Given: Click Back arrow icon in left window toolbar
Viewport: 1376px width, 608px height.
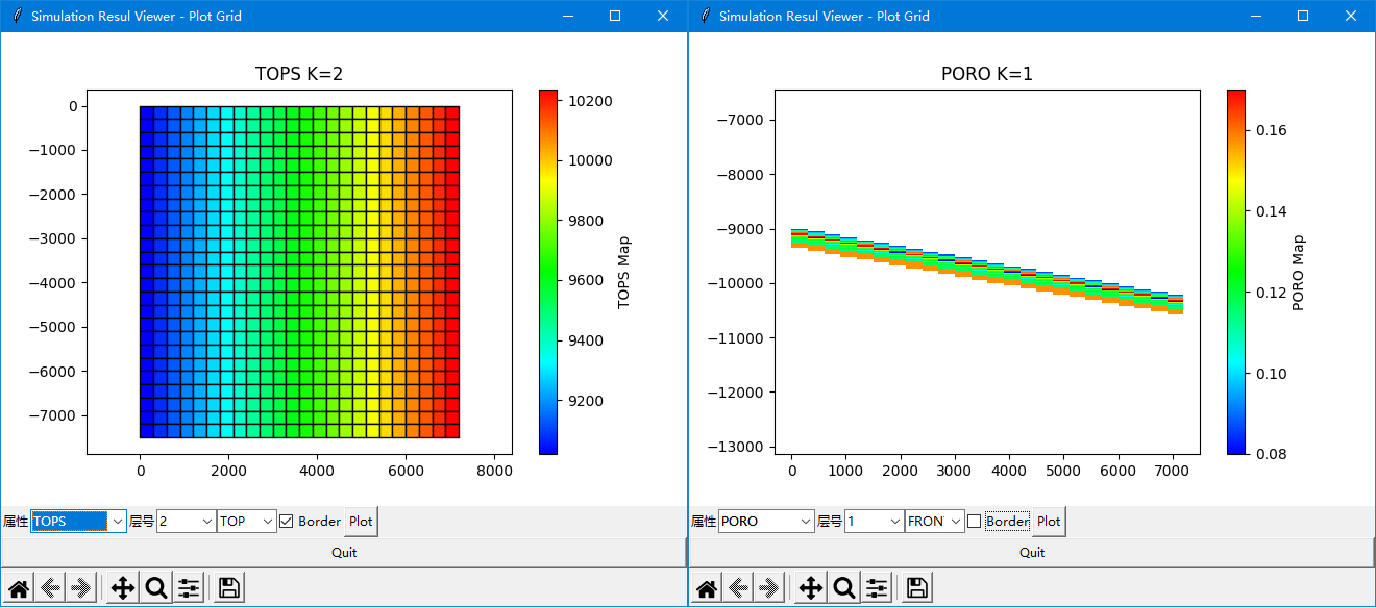Looking at the screenshot, I should (50, 589).
